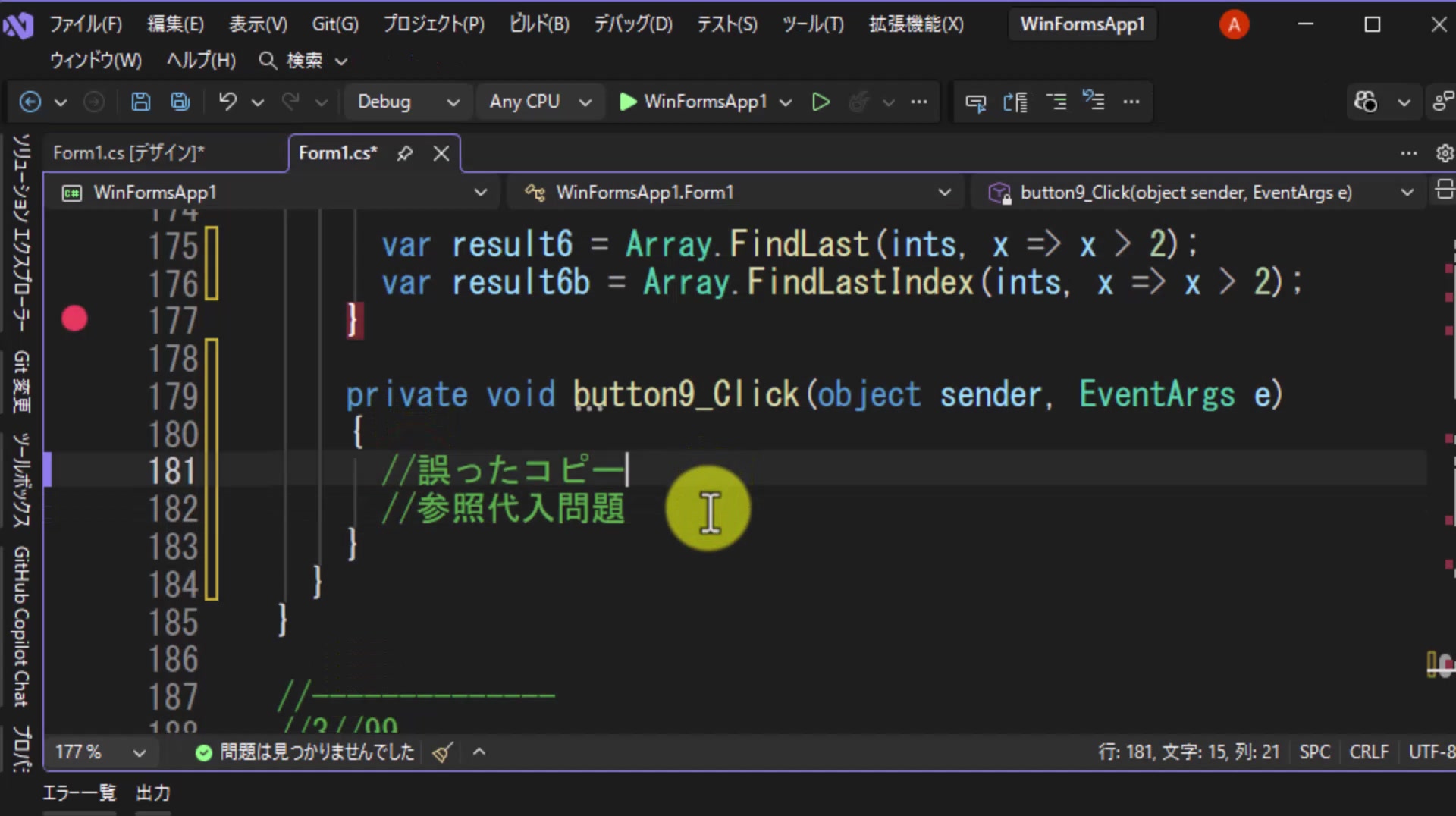Expand the error navigation up-arrow
The image size is (1456, 816).
[x=479, y=752]
